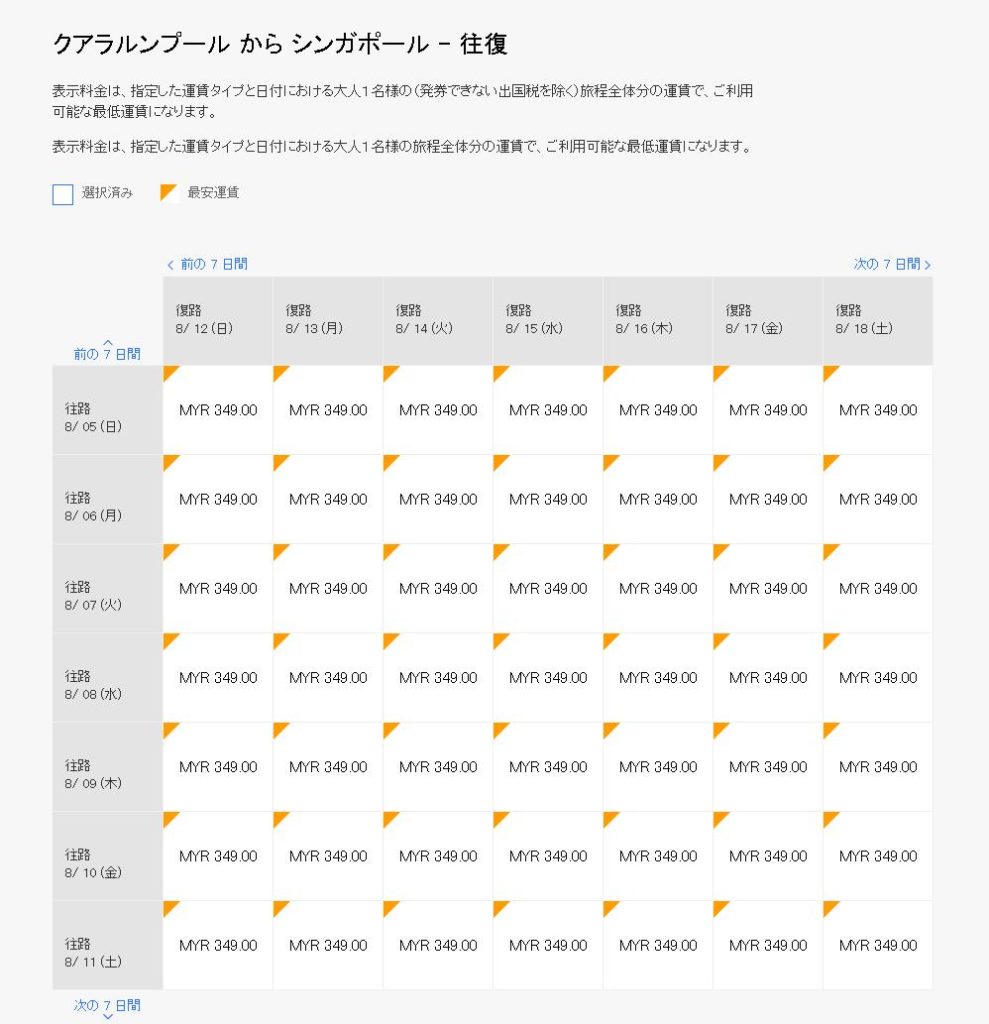This screenshot has height=1024, width=989.
Task: Pick fare for 8/07 outbound, 8/15 return
Action: coord(547,588)
